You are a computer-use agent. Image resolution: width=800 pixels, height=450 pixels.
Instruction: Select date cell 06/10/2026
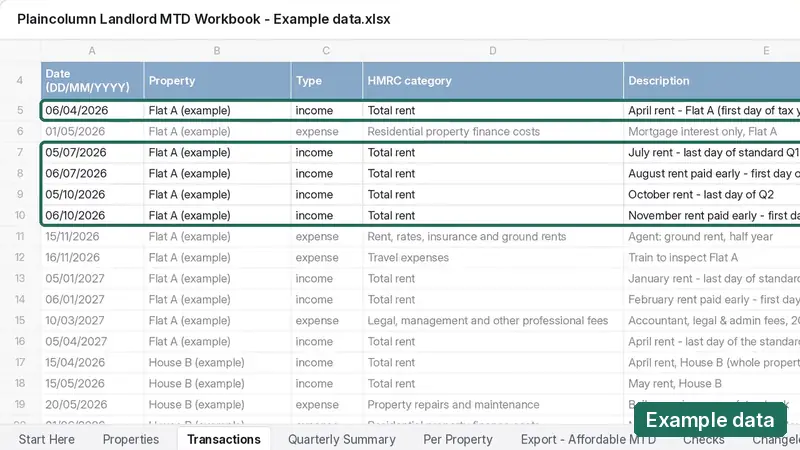tap(92, 215)
